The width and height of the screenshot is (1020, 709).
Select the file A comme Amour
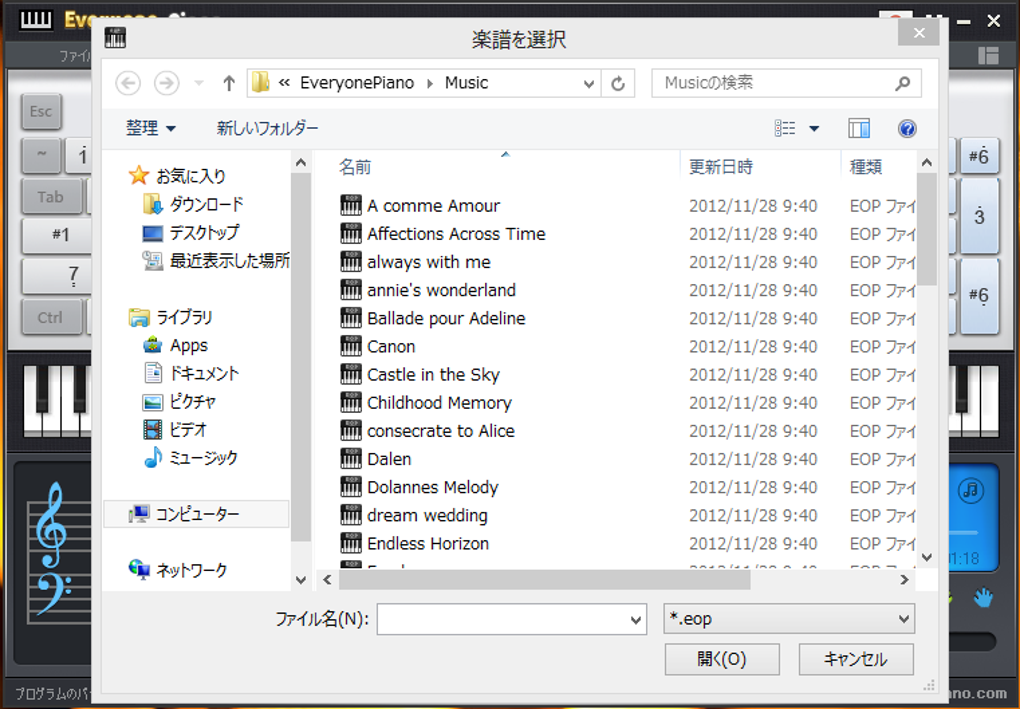[433, 206]
